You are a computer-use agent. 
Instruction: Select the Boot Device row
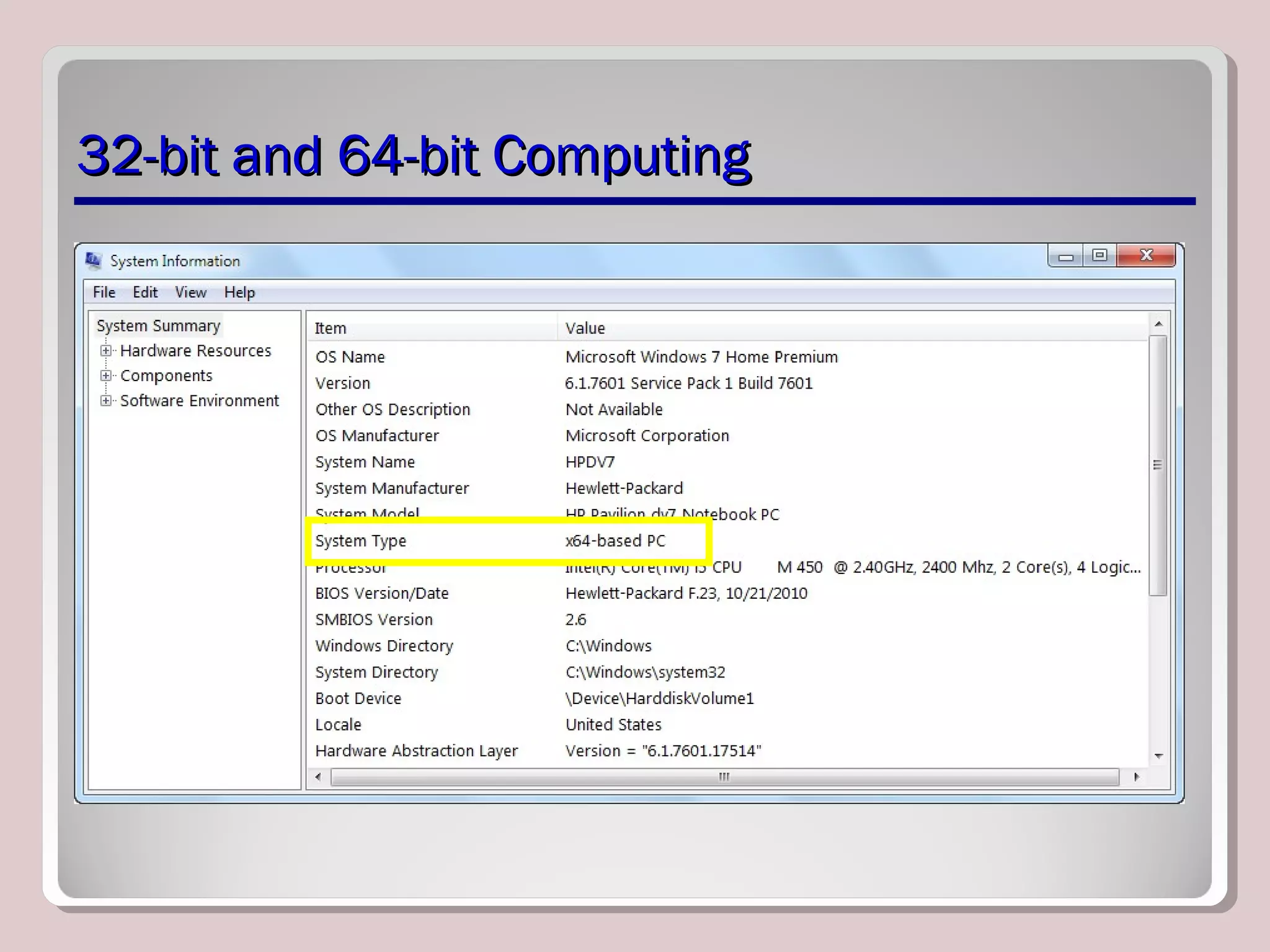(727, 699)
